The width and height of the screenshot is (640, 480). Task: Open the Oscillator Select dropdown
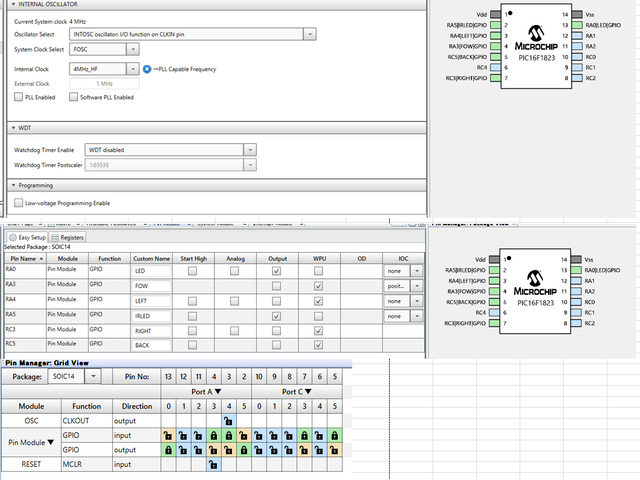(x=310, y=34)
